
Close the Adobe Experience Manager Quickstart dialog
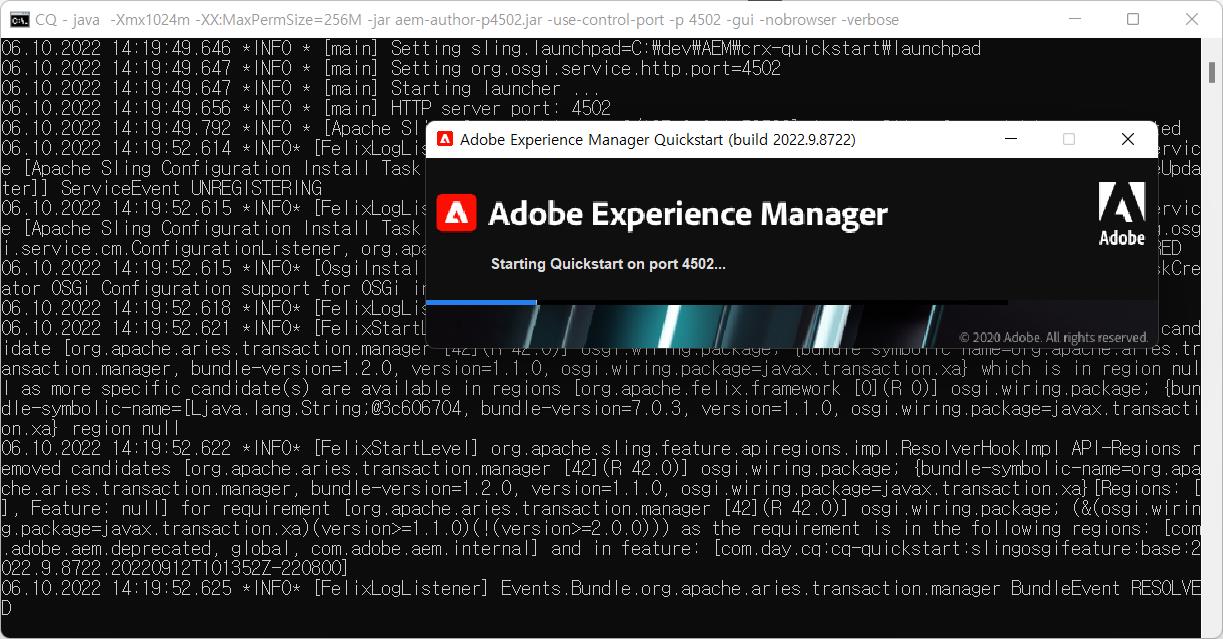coord(1128,140)
